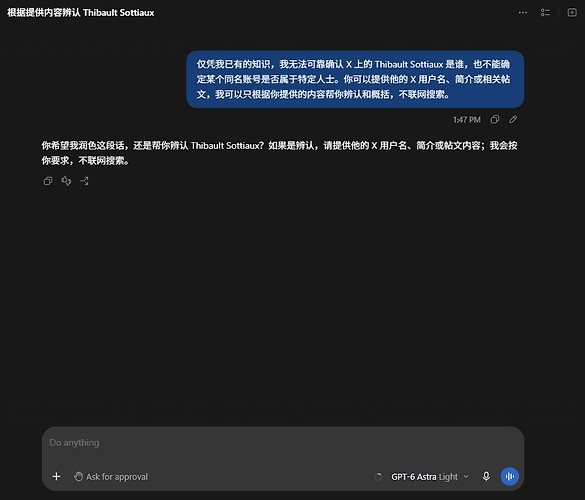
Task: Click the blue user message bubble
Action: point(355,79)
